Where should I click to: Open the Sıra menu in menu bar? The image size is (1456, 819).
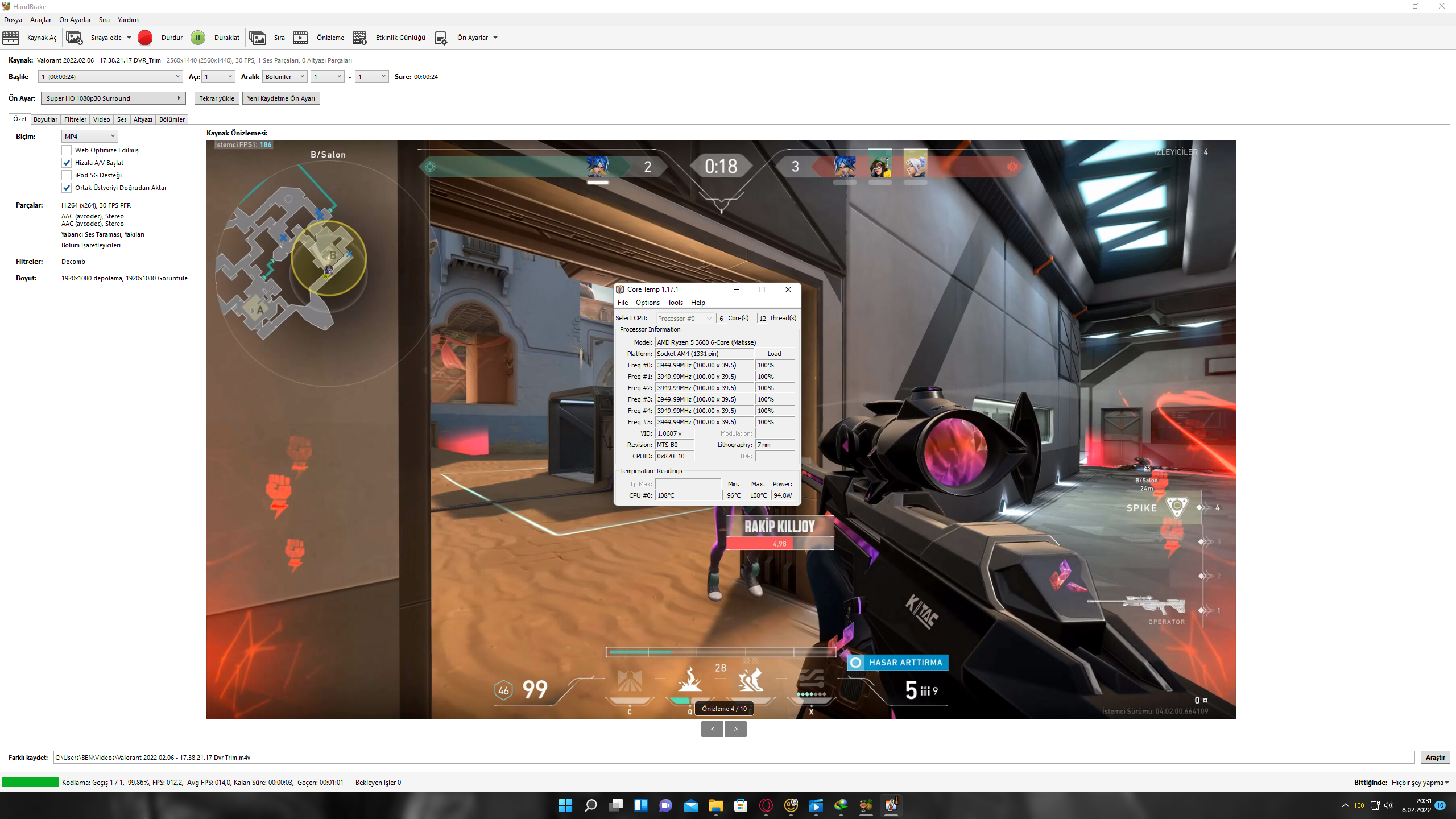point(104,20)
